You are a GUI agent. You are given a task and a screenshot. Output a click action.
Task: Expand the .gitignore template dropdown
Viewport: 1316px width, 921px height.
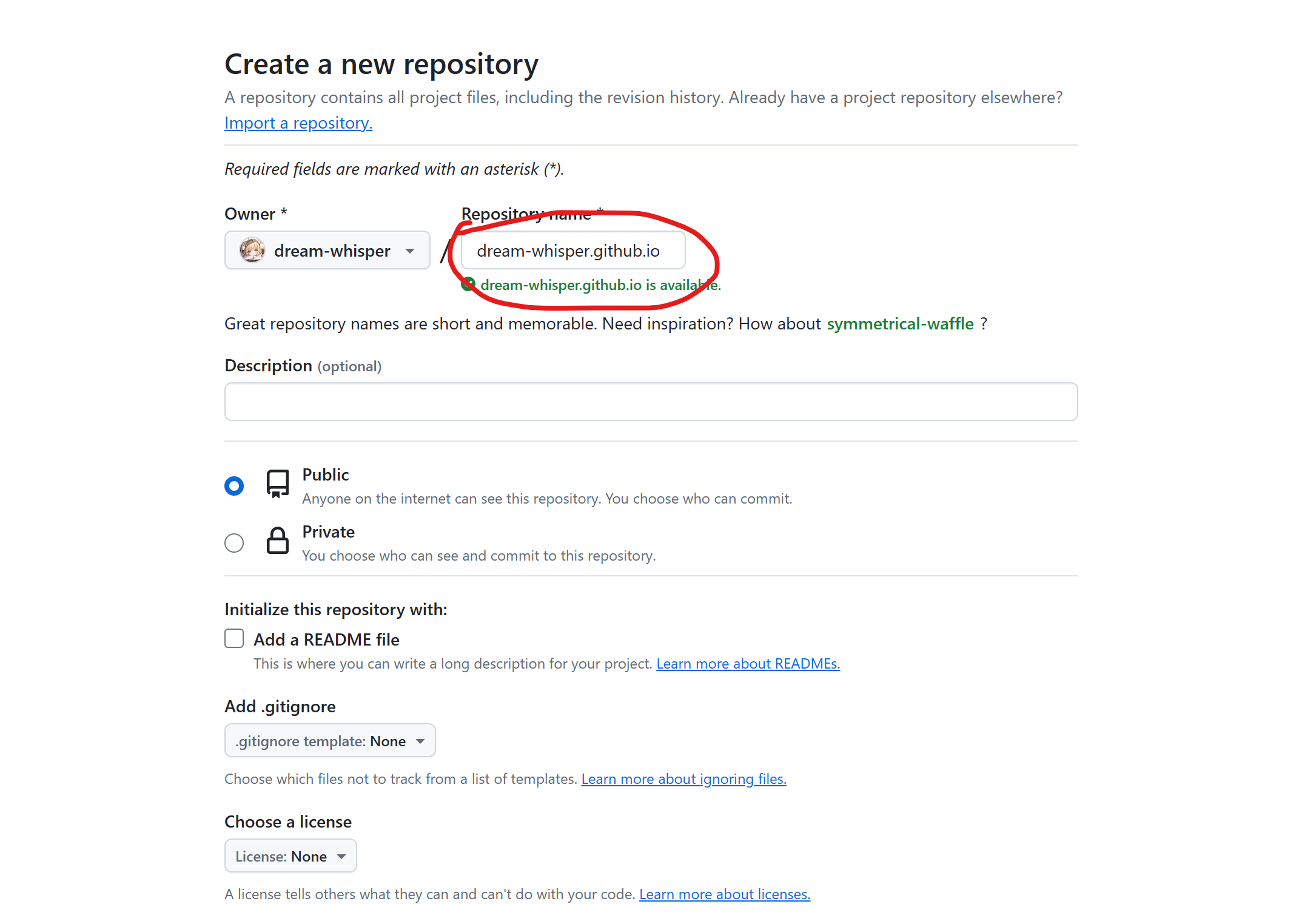[330, 741]
